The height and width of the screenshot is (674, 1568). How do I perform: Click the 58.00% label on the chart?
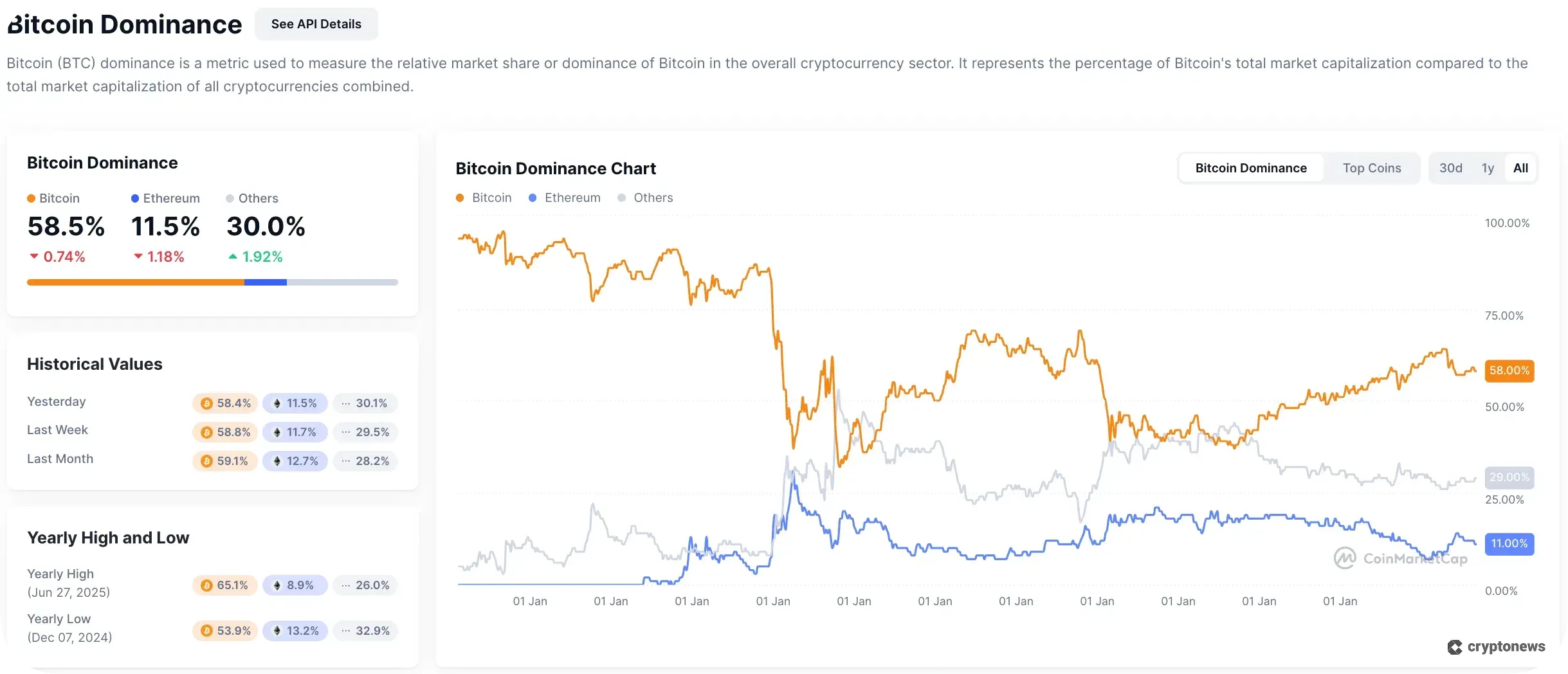pyautogui.click(x=1509, y=370)
